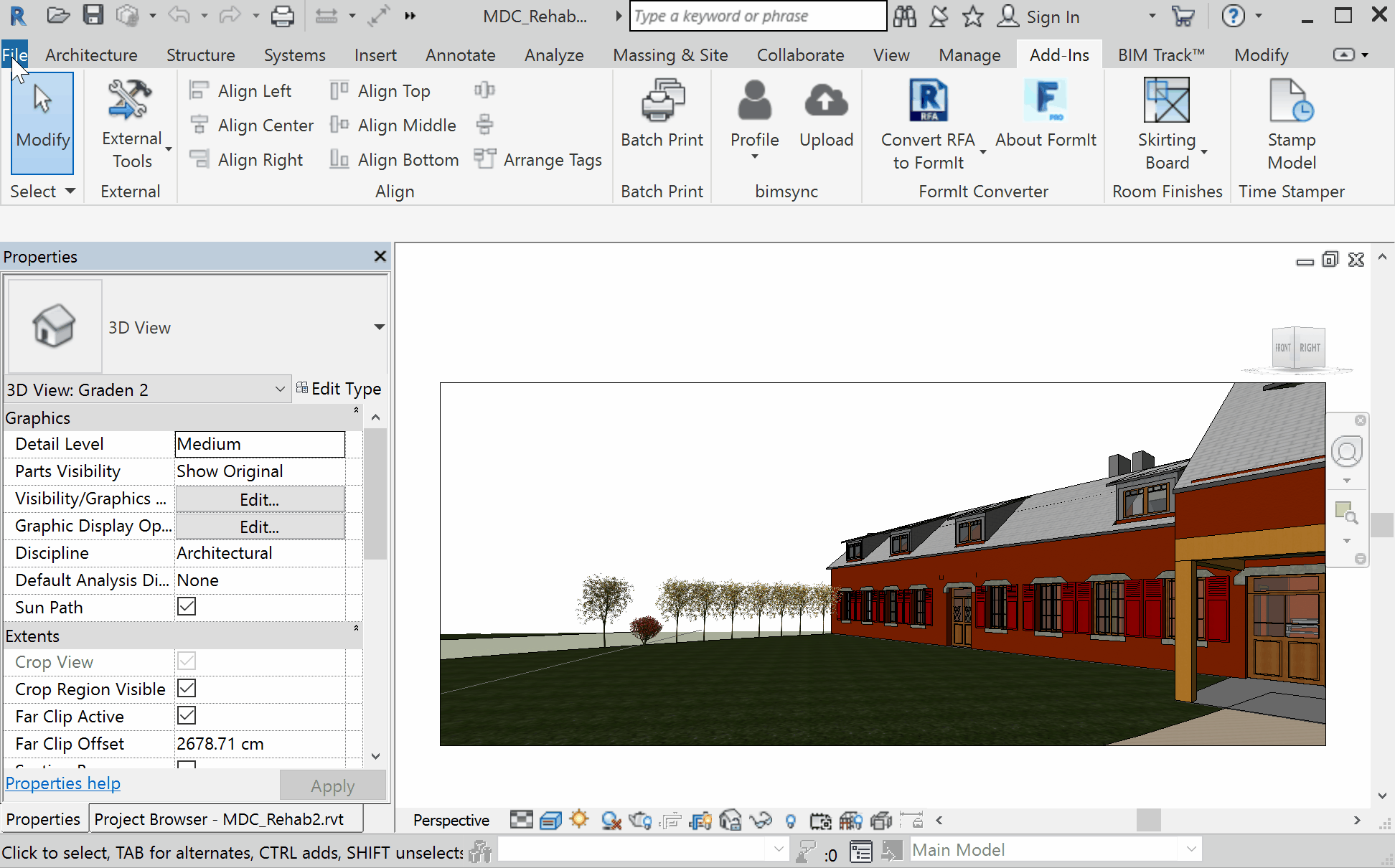Click the Favorites star icon
Viewport: 1395px width, 868px height.
click(x=972, y=16)
